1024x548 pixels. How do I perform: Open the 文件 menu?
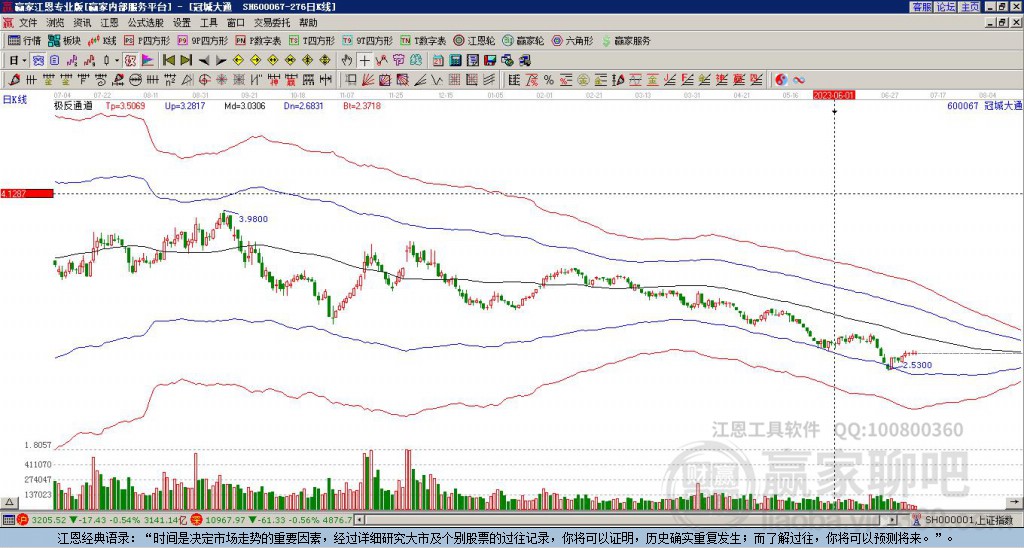pyautogui.click(x=28, y=23)
